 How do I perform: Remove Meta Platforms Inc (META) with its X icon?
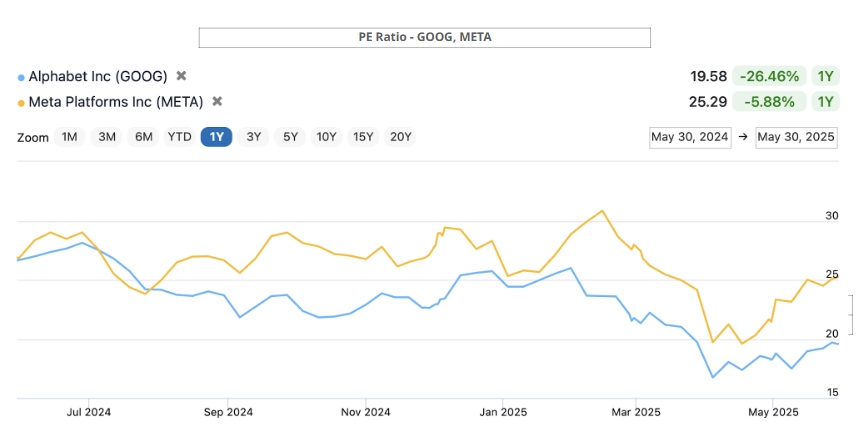(x=217, y=101)
